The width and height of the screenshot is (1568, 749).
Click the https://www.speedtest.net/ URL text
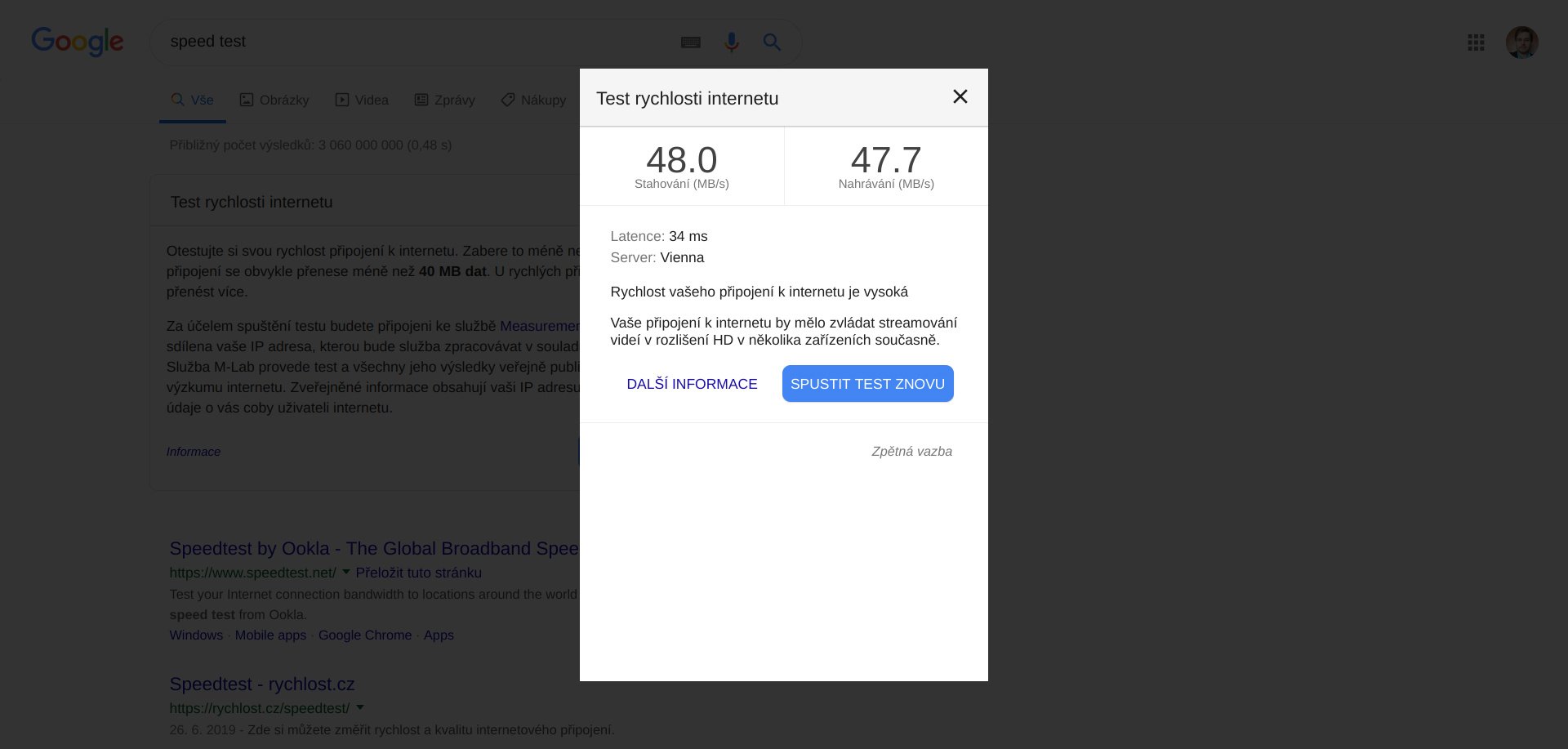[253, 573]
